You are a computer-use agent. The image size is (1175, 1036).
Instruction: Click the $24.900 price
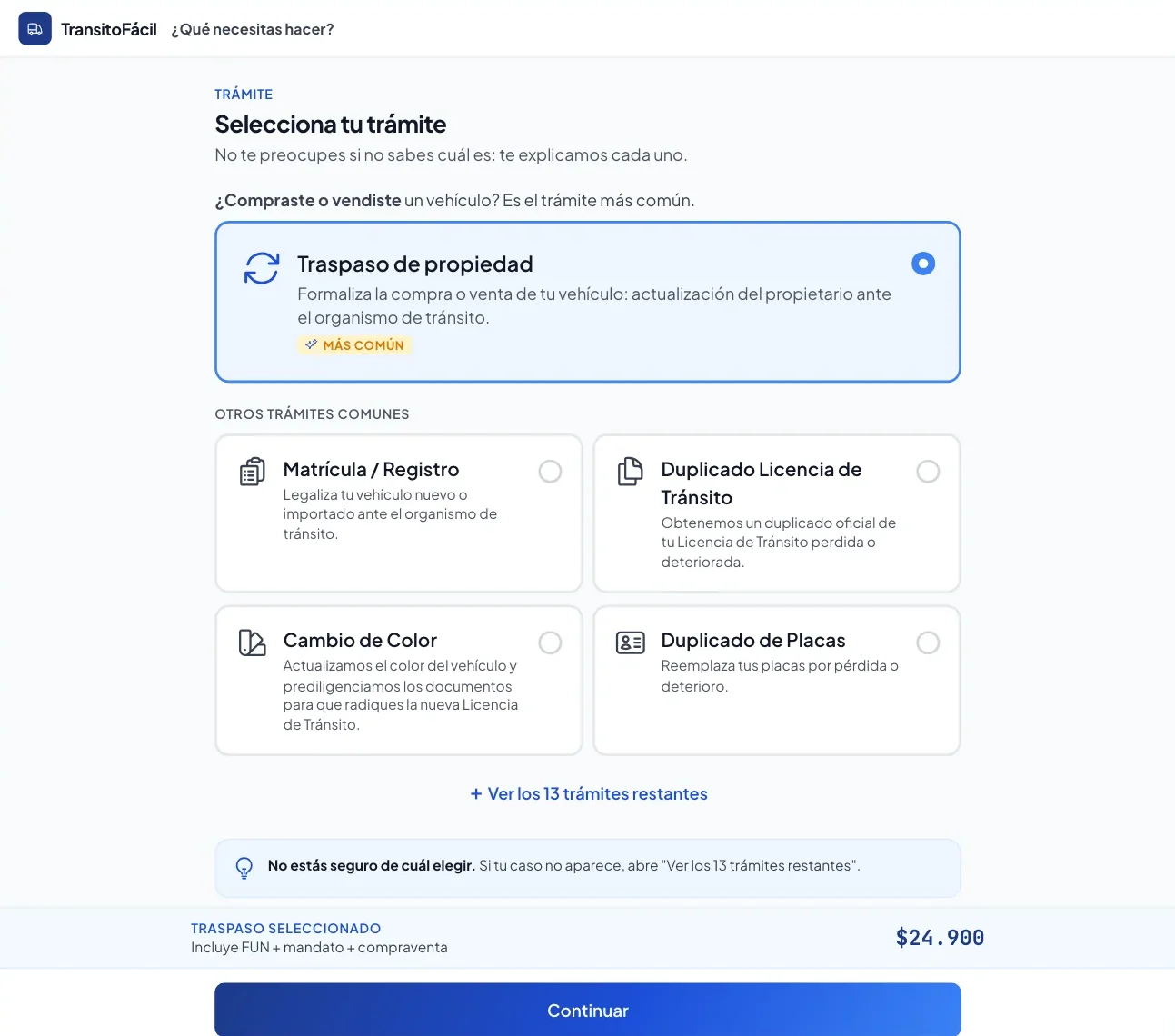[x=940, y=938]
